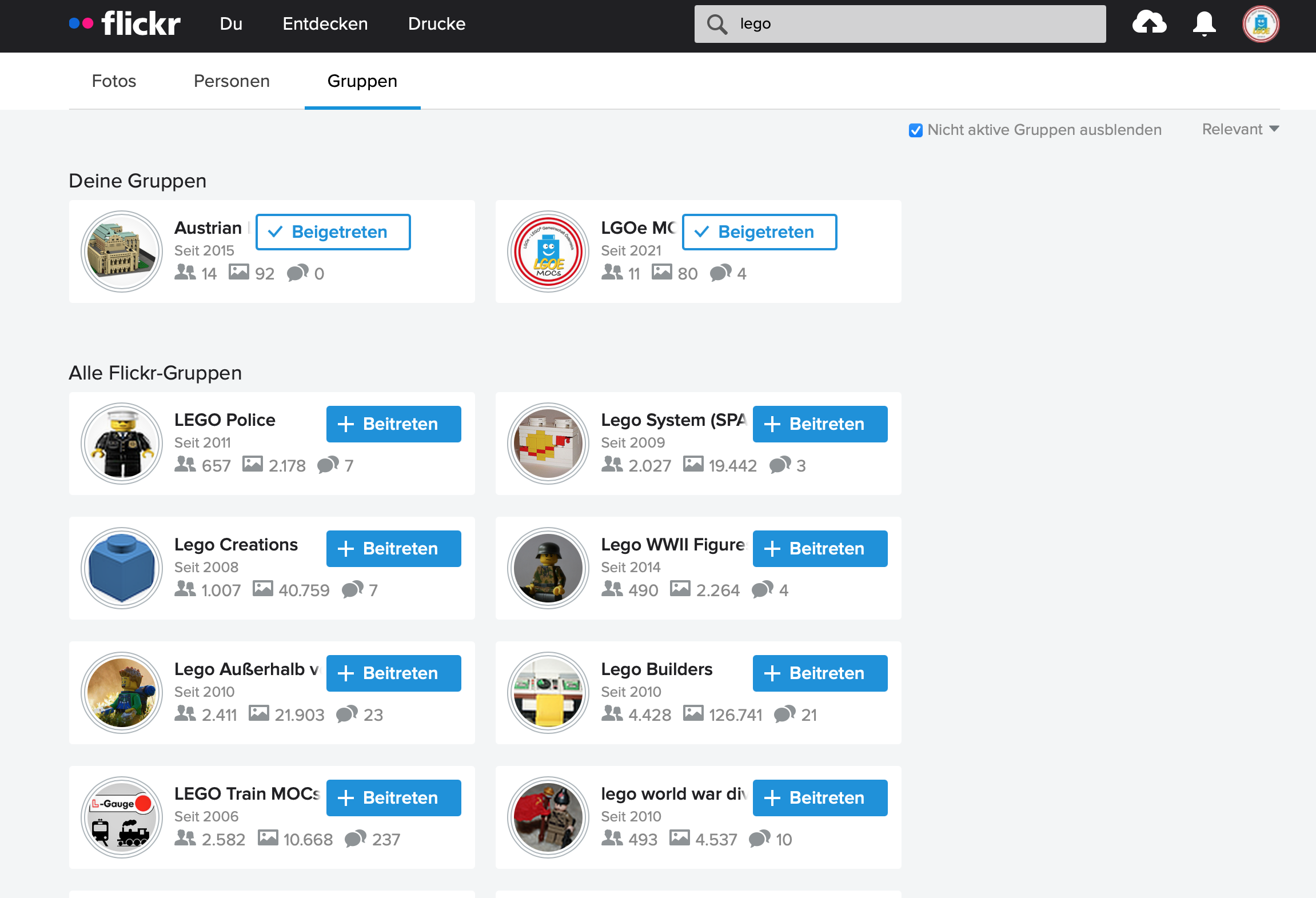Select the Gruppen tab

pyautogui.click(x=362, y=81)
